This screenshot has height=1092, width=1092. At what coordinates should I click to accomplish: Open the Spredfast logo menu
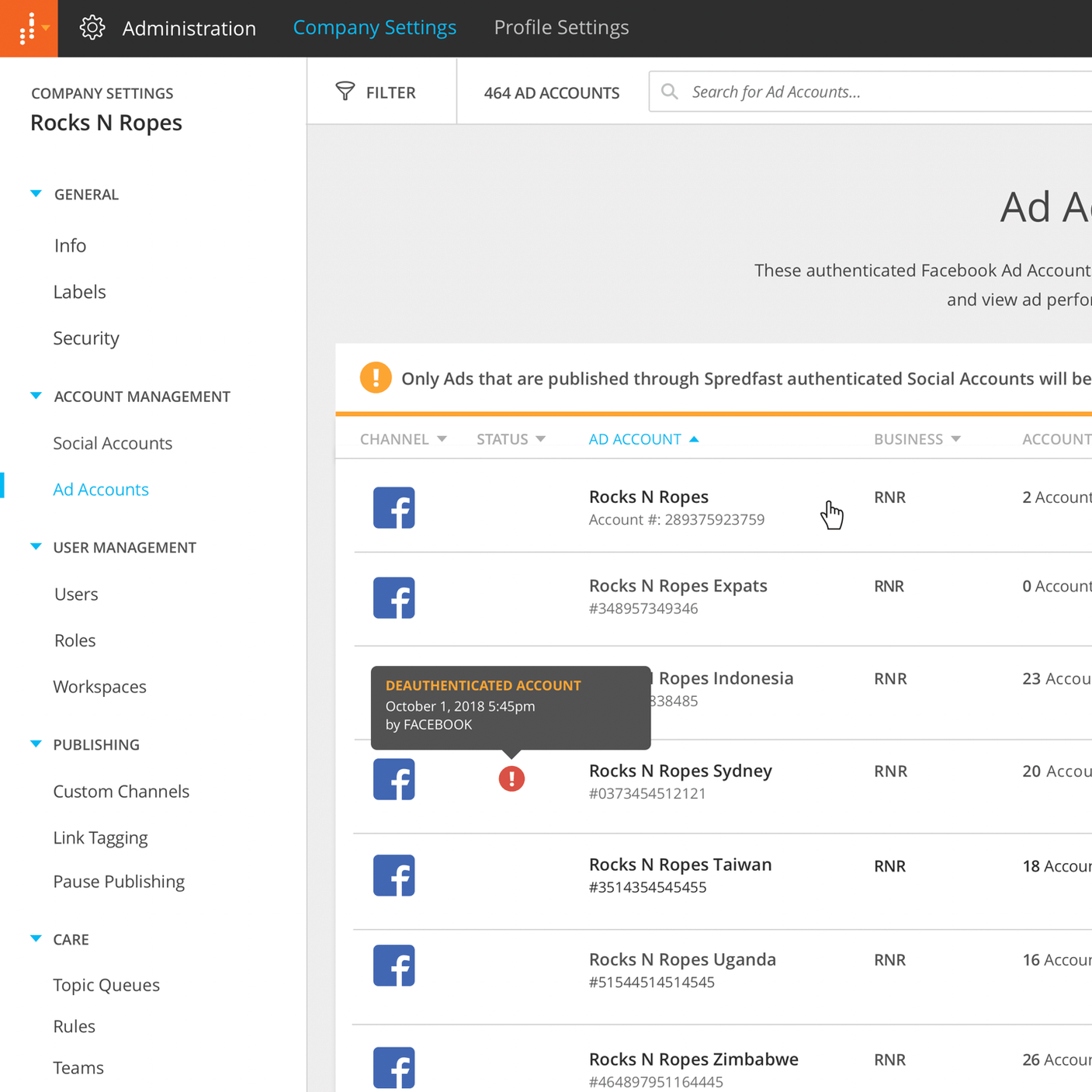pyautogui.click(x=29, y=28)
